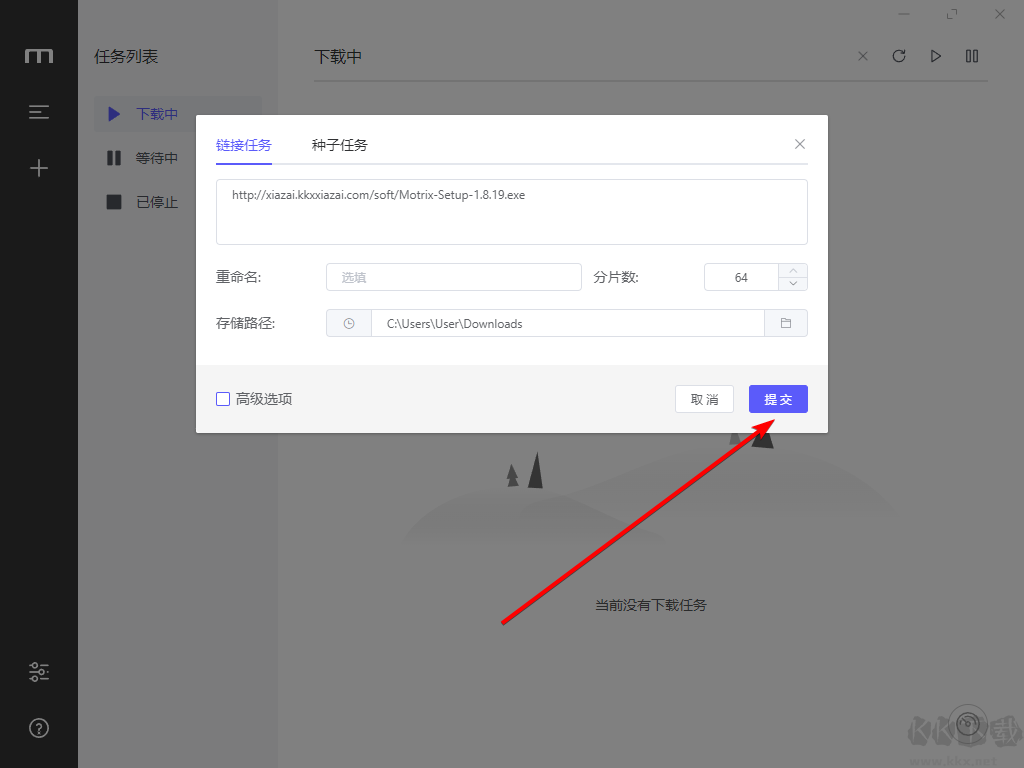Cancel the dialog with 取消 button
Screen dimensions: 1024x768
coord(704,398)
